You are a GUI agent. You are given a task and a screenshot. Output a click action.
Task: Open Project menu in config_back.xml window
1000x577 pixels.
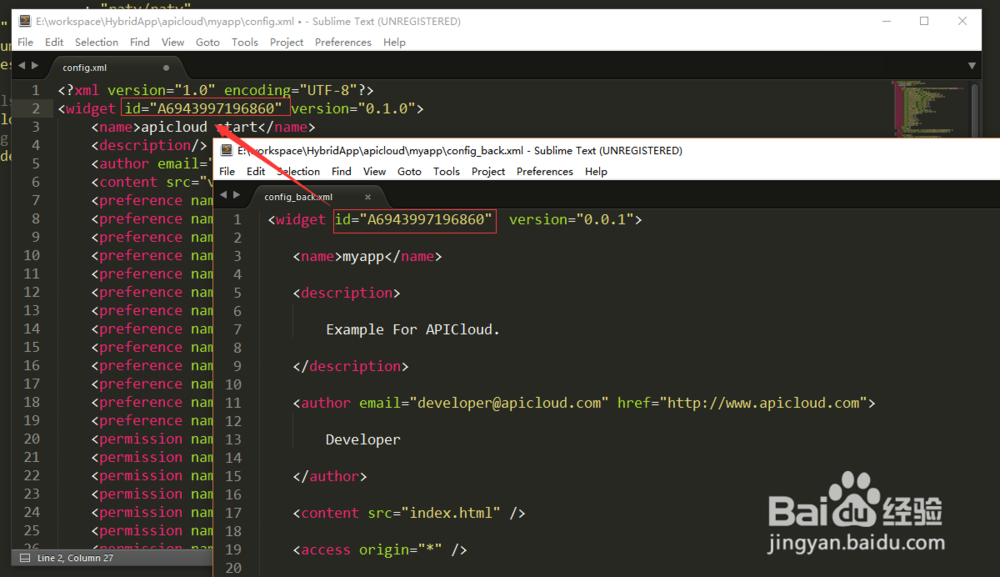click(488, 172)
